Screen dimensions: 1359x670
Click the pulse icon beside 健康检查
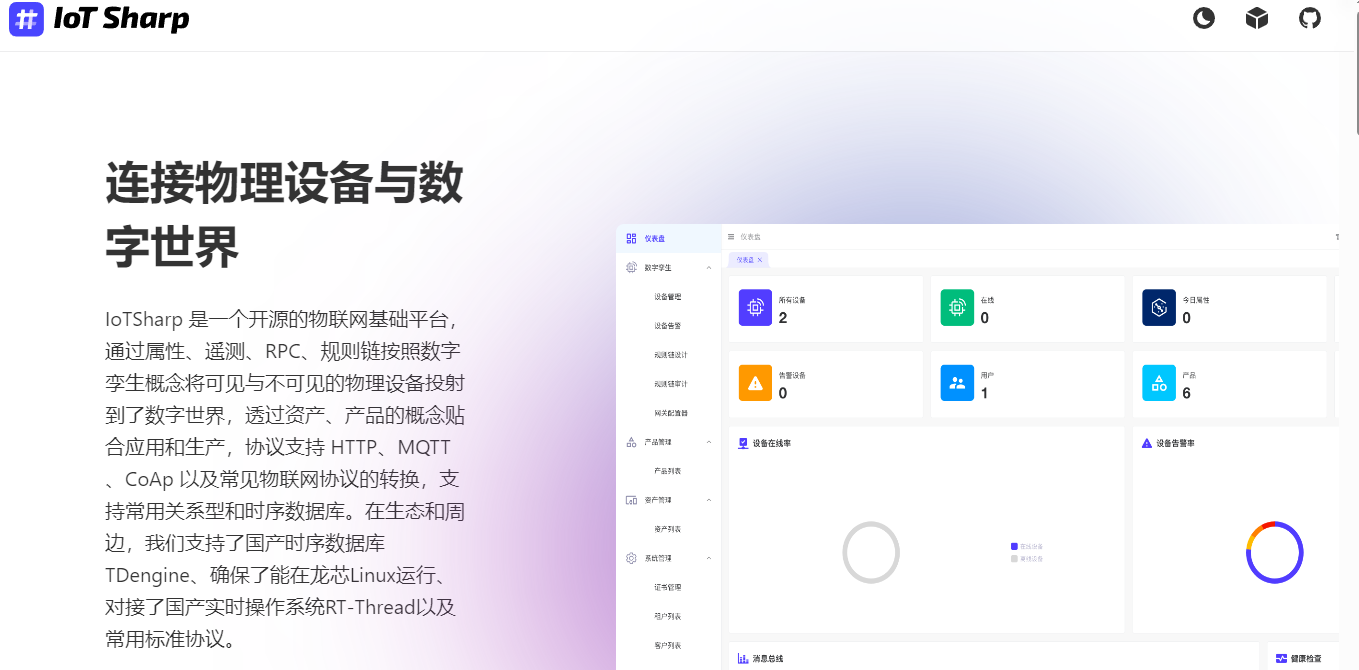(x=1281, y=658)
